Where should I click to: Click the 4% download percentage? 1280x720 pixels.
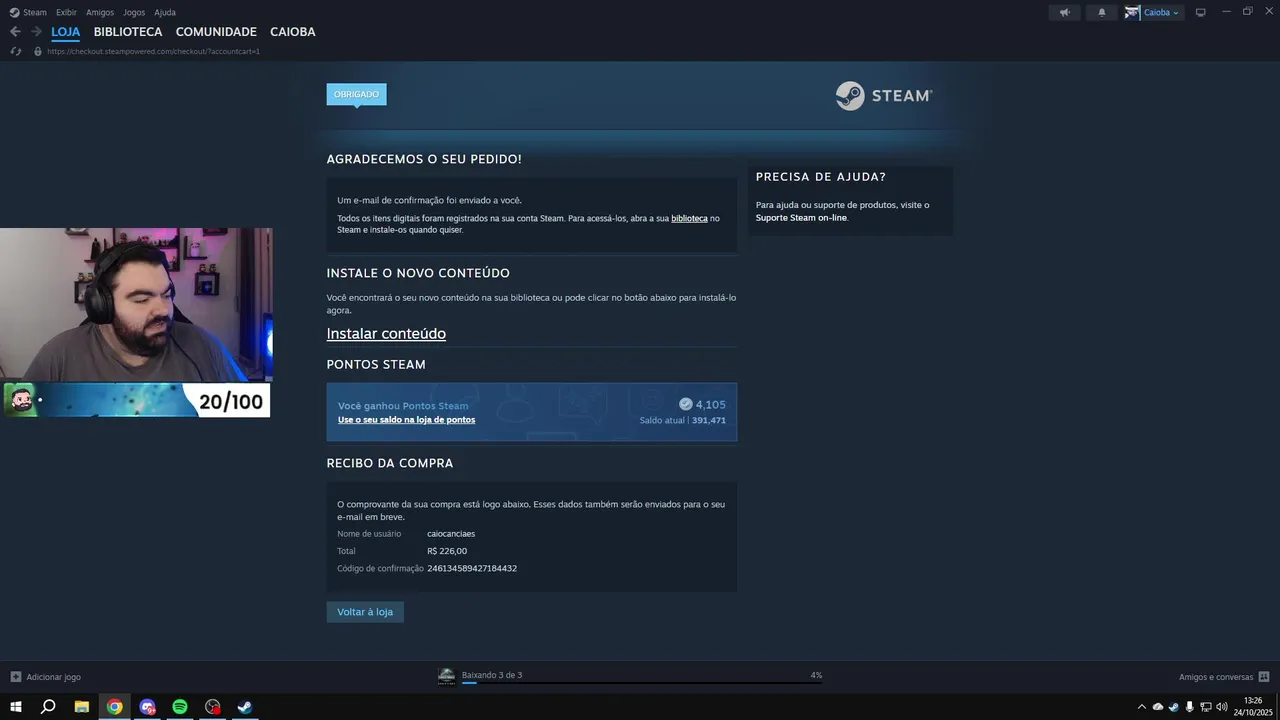pos(816,675)
